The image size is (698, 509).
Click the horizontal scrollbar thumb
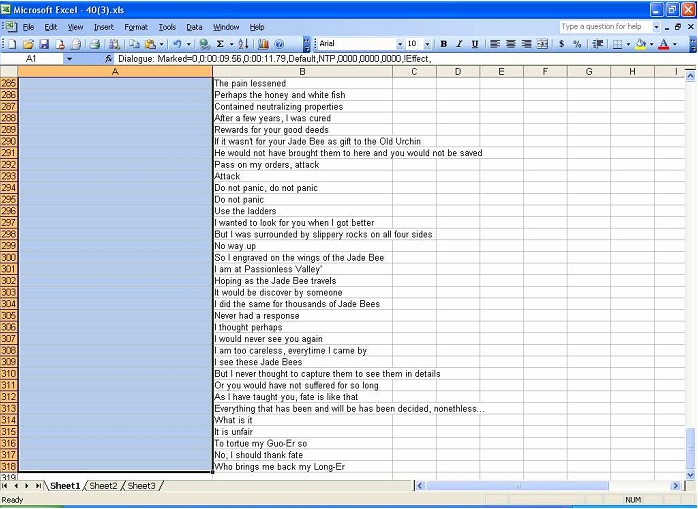pyautogui.click(x=517, y=486)
